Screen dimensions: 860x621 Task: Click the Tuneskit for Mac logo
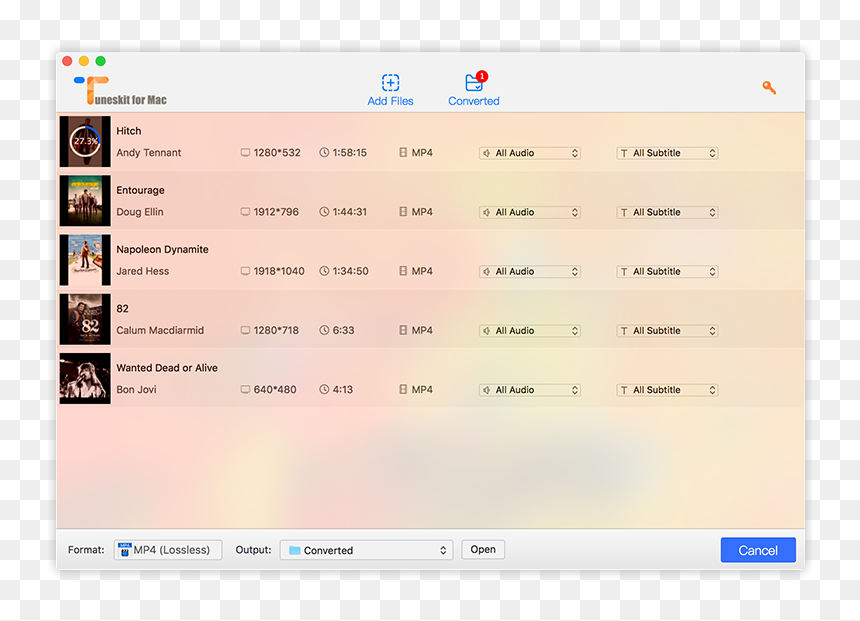click(120, 90)
